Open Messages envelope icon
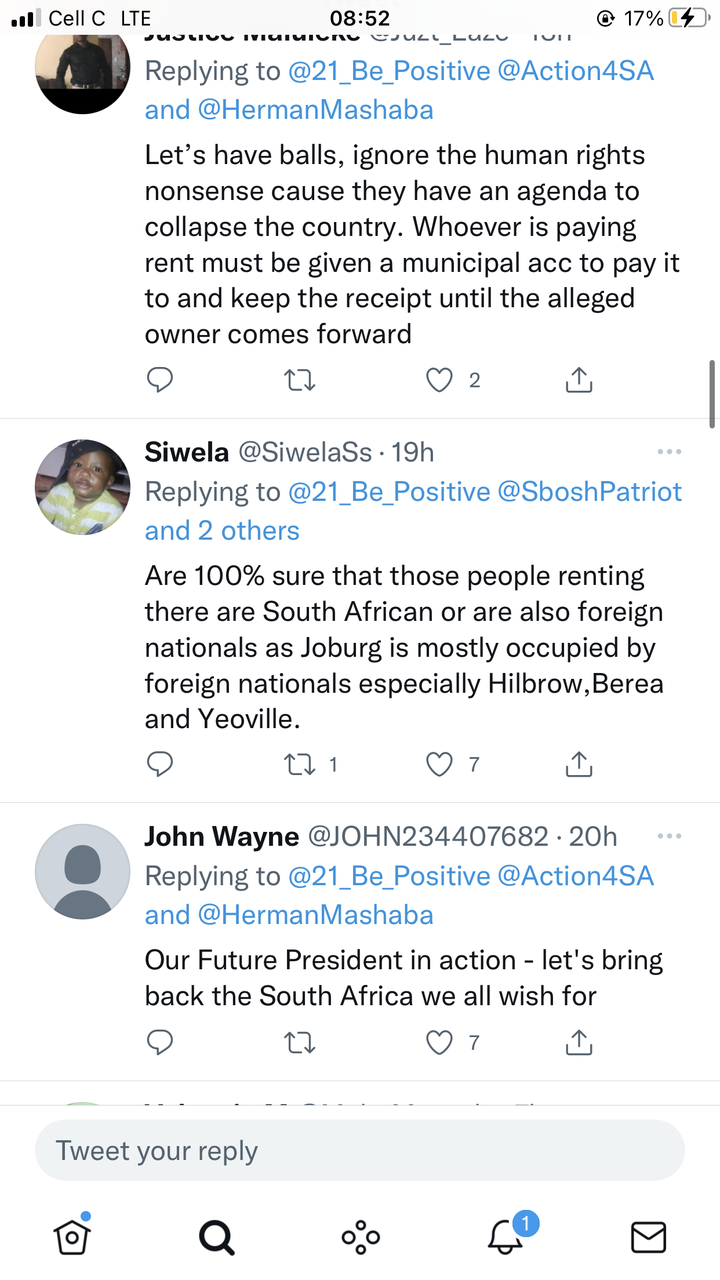Image resolution: width=720 pixels, height=1280 pixels. (649, 1238)
